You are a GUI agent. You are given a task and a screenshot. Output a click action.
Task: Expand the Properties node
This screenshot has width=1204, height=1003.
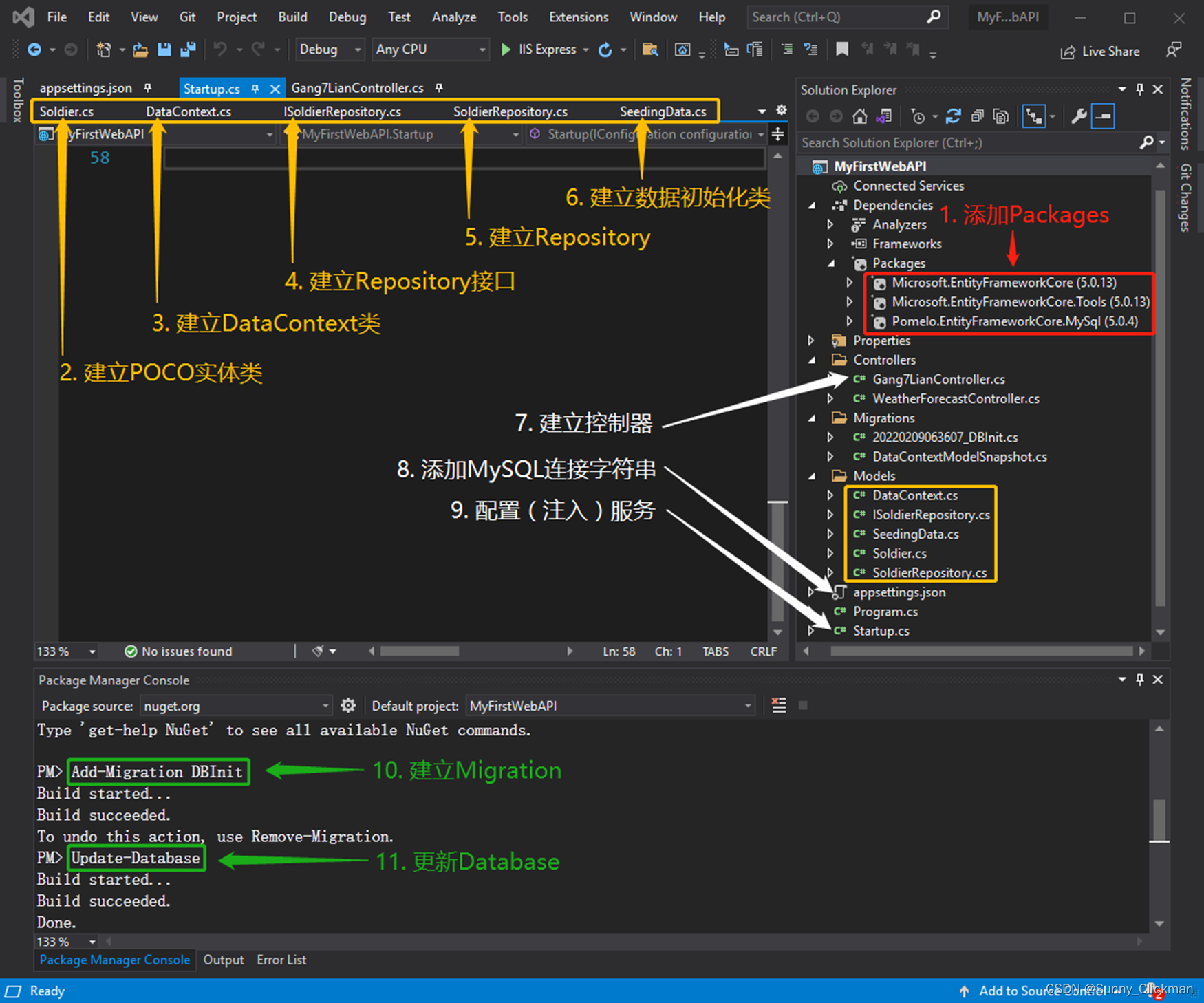(811, 341)
